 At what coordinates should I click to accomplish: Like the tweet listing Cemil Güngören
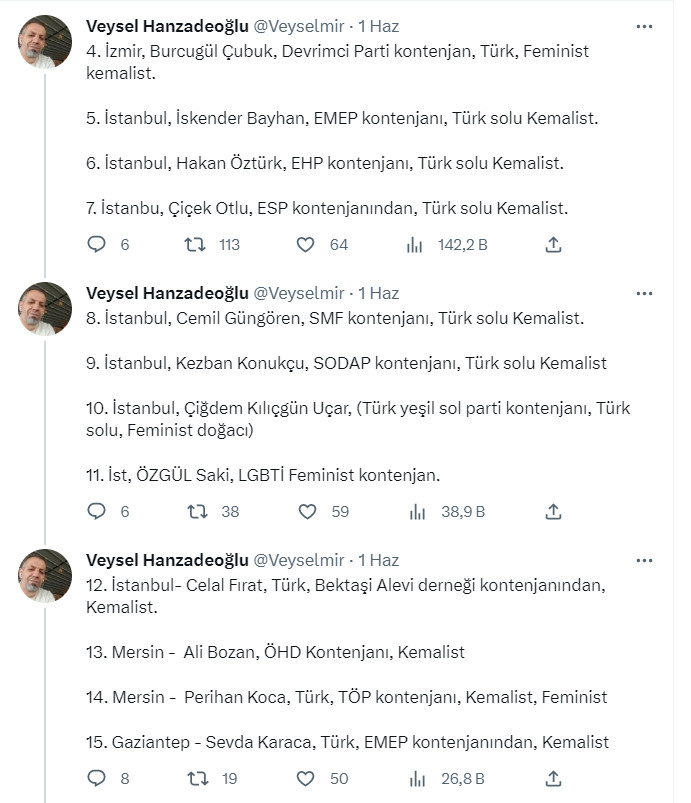(x=307, y=511)
